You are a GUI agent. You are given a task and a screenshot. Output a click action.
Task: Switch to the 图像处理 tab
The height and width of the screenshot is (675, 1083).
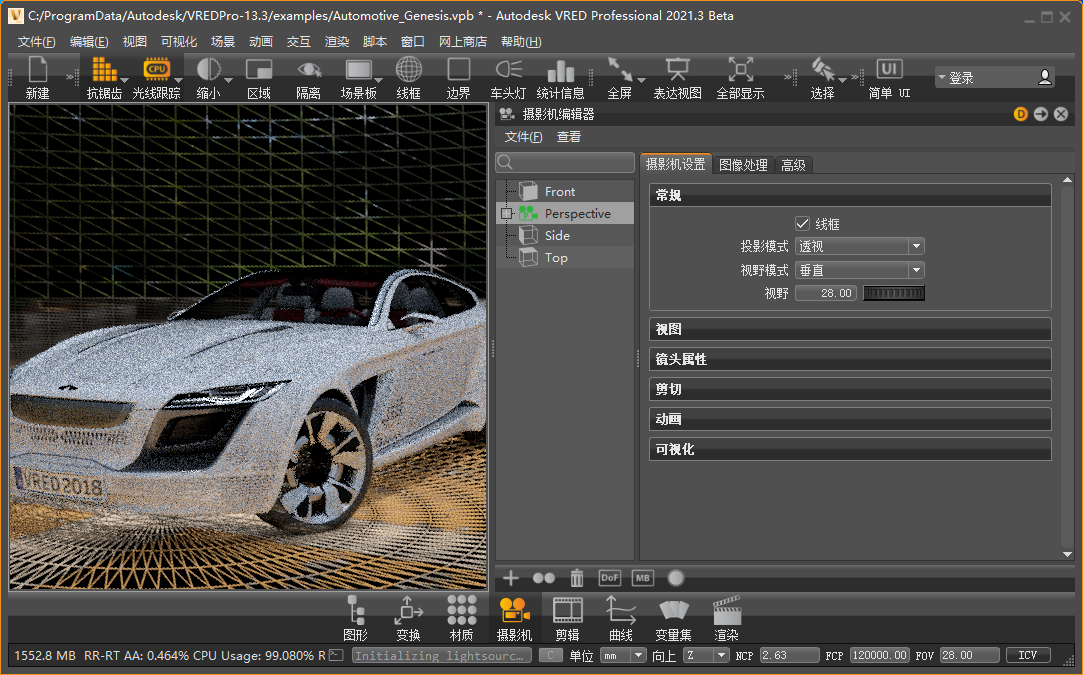743,165
